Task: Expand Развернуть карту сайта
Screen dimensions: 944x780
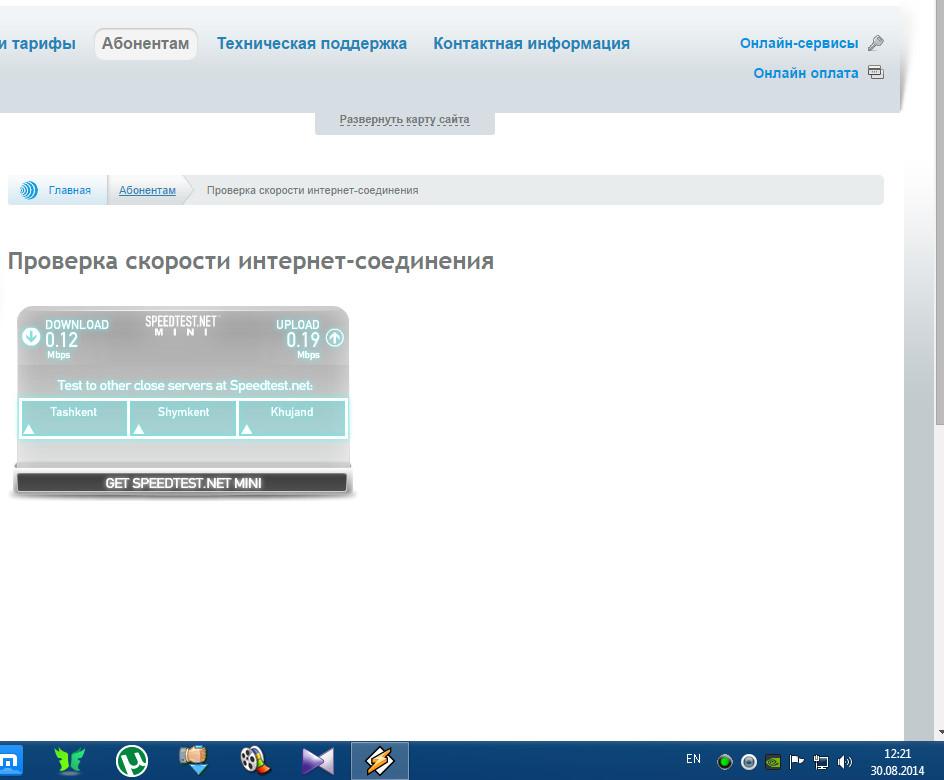Action: [405, 119]
